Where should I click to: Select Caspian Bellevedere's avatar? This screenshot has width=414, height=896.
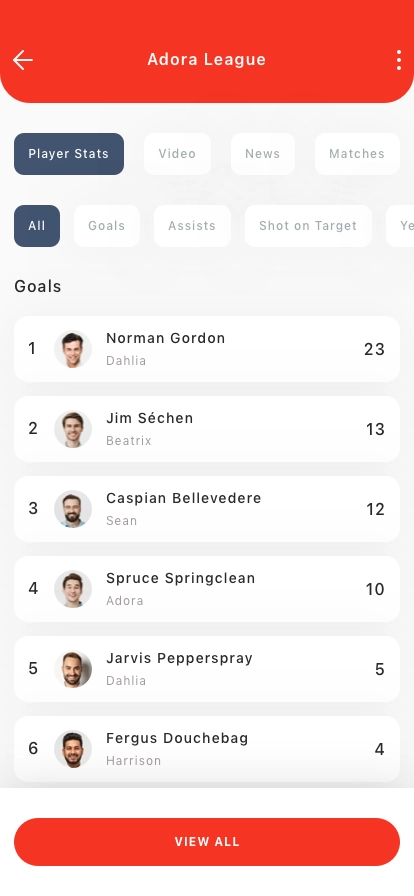[x=73, y=509]
